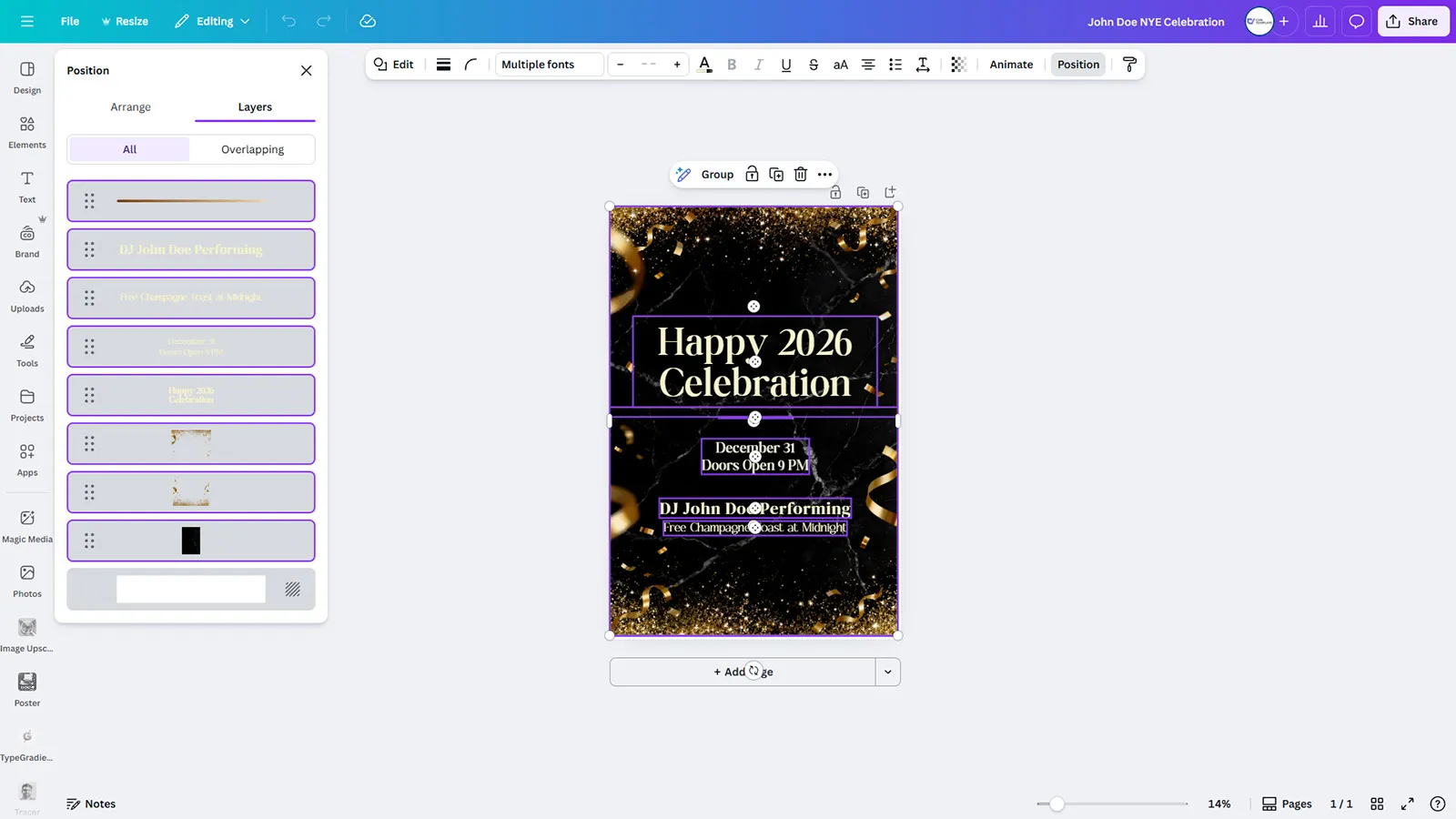The height and width of the screenshot is (819, 1456).
Task: Click the copy style paint roller
Action: pos(1129,65)
